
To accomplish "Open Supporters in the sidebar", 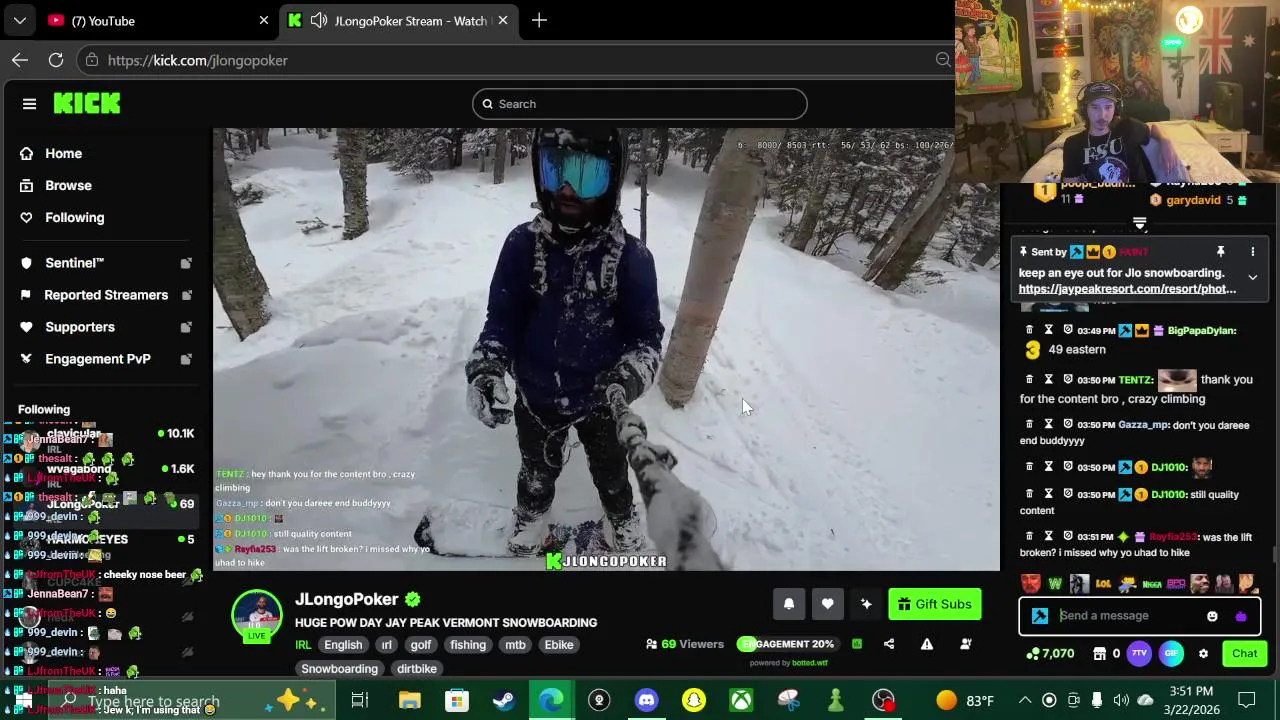I will pyautogui.click(x=80, y=327).
